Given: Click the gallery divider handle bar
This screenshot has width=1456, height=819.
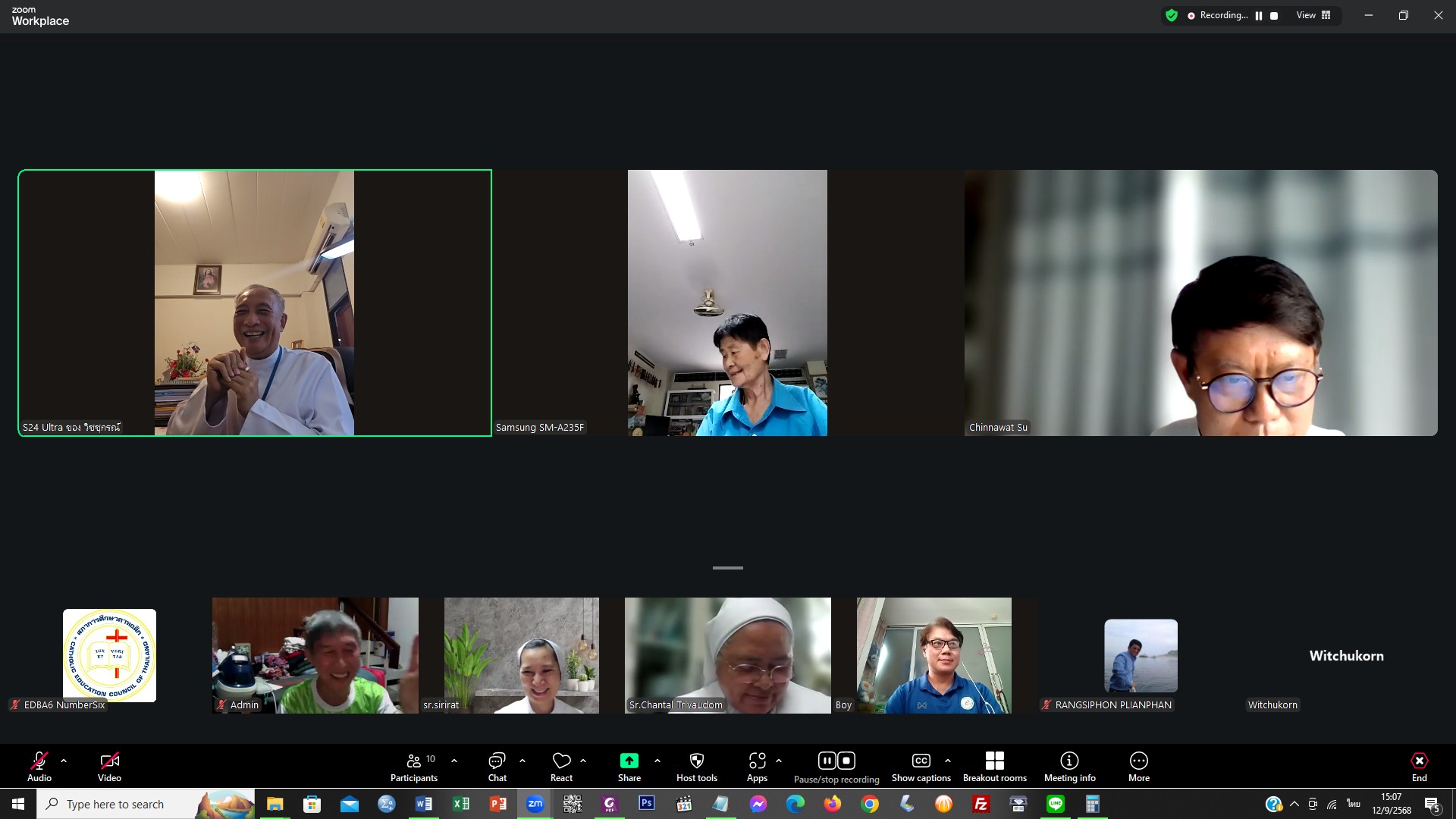Looking at the screenshot, I should point(727,567).
